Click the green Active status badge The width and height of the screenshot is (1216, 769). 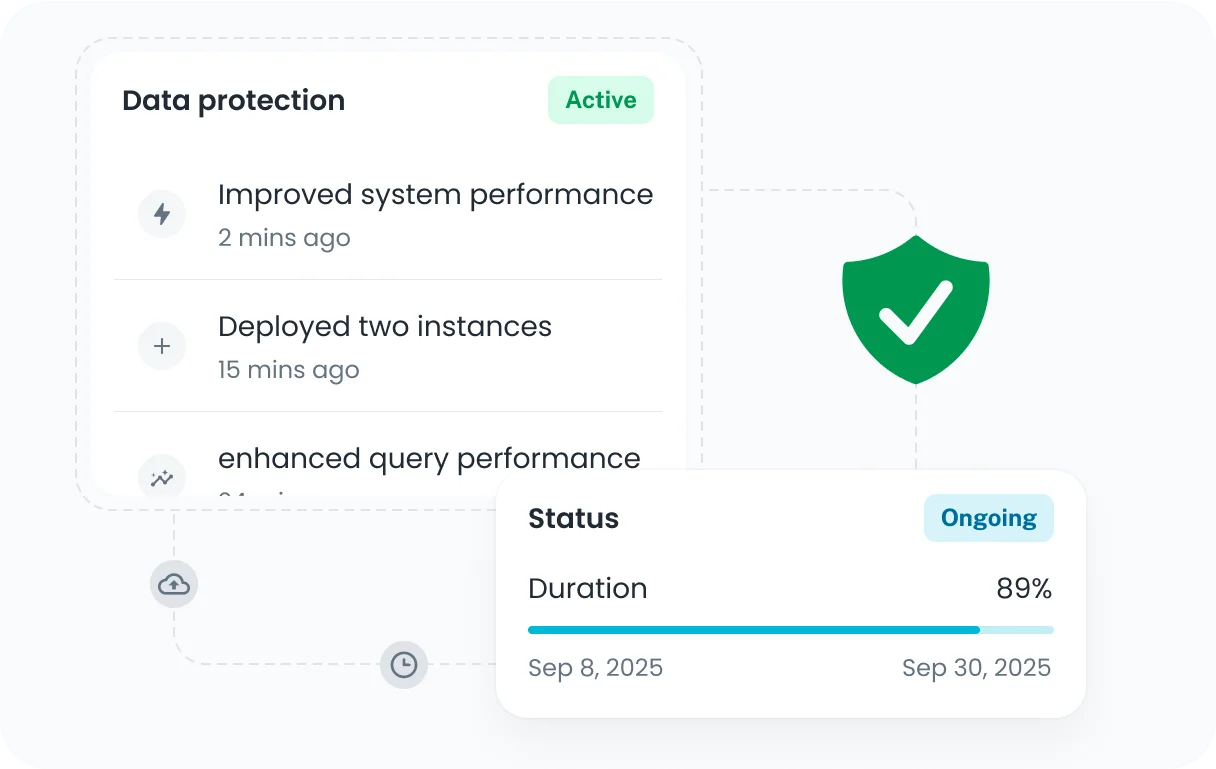coord(600,100)
